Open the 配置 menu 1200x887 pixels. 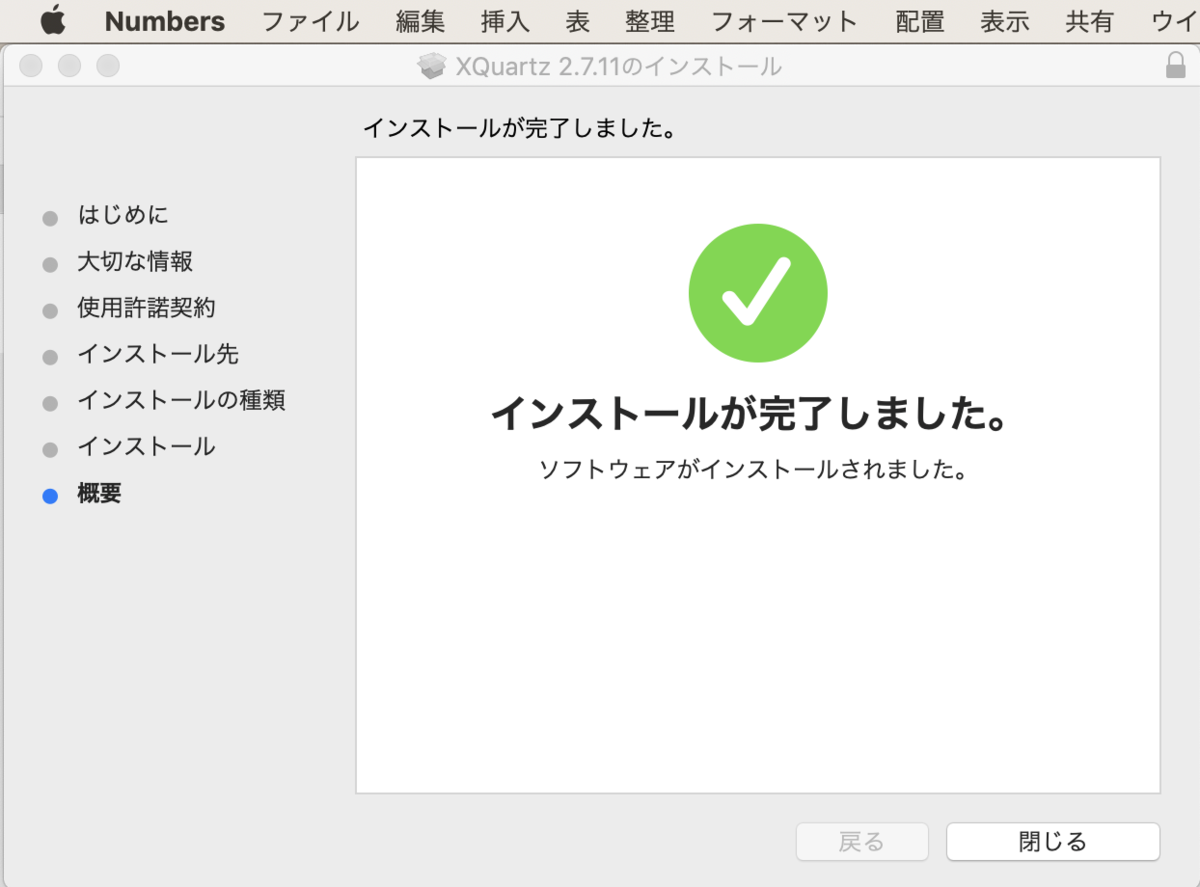click(x=918, y=21)
